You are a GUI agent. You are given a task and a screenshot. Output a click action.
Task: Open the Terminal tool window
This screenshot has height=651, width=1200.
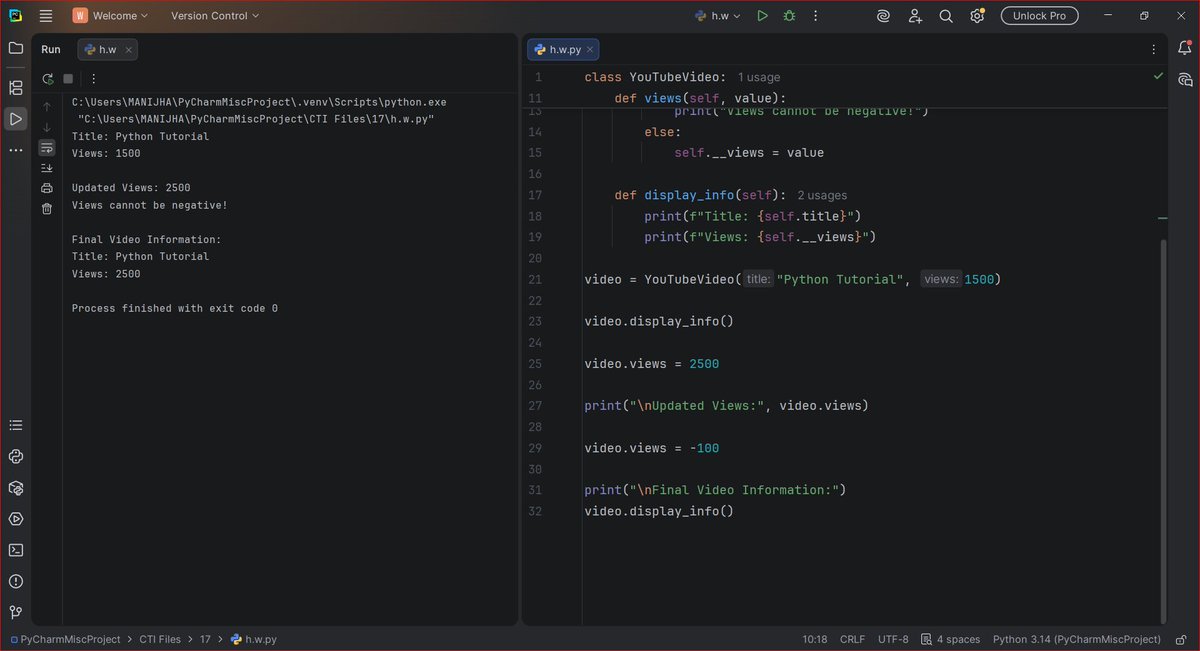[x=16, y=550]
